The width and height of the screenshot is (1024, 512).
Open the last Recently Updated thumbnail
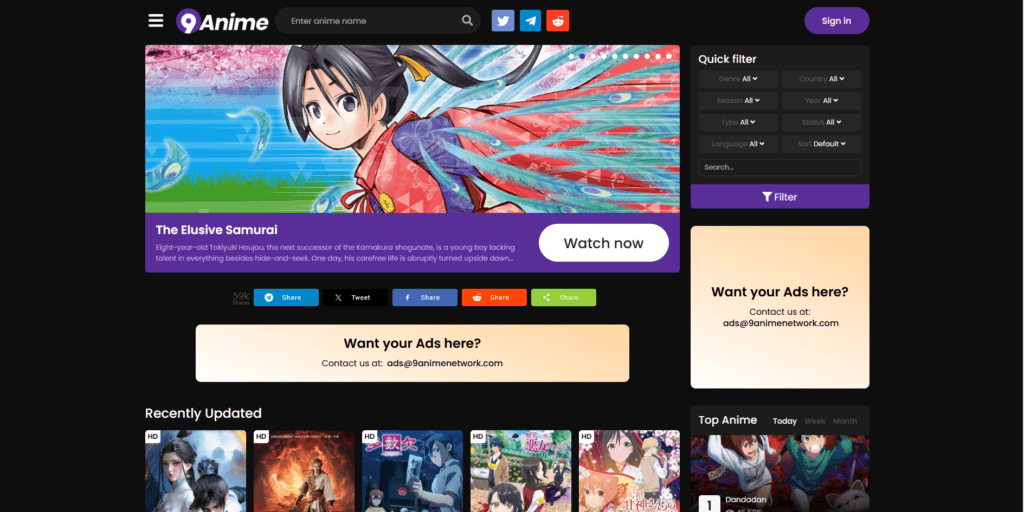[629, 471]
